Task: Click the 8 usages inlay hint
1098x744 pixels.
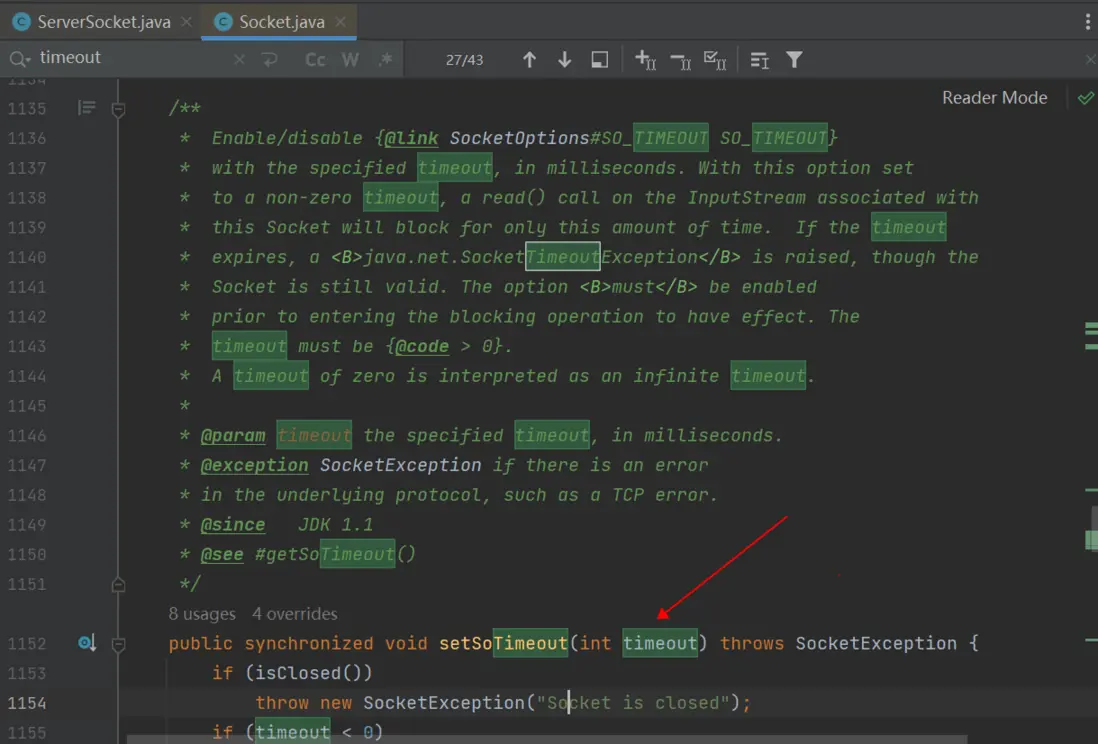Action: pyautogui.click(x=202, y=614)
